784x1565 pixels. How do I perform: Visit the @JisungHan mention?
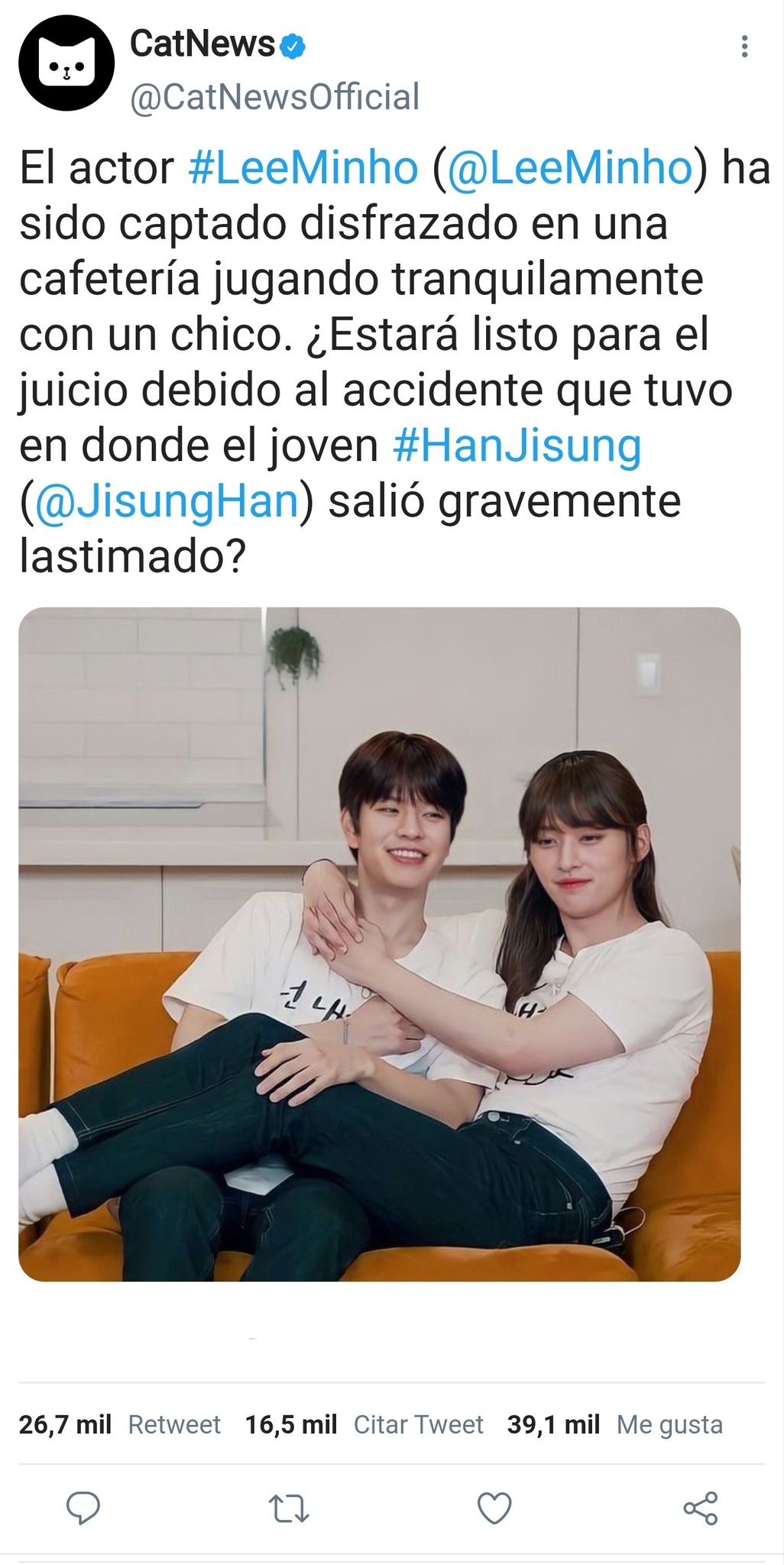(167, 502)
